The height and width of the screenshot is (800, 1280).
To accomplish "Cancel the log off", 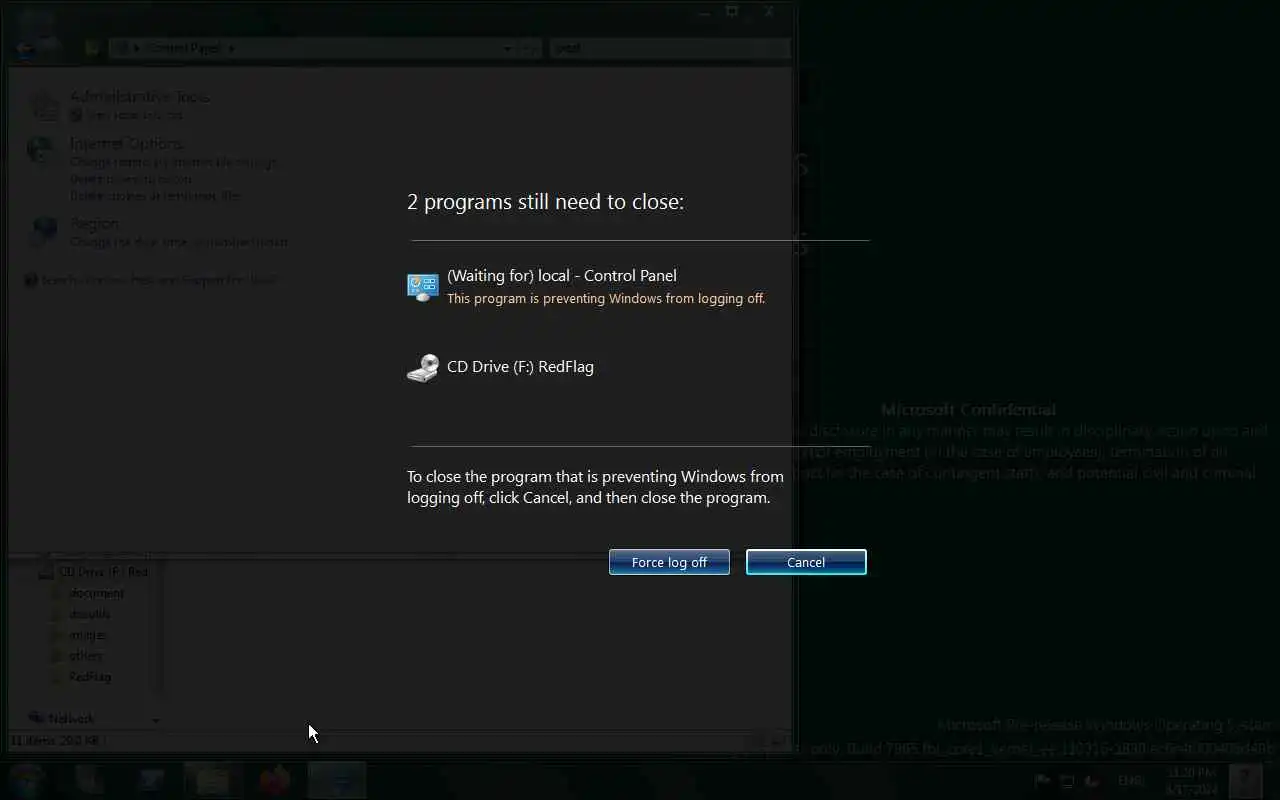I will pyautogui.click(x=806, y=562).
